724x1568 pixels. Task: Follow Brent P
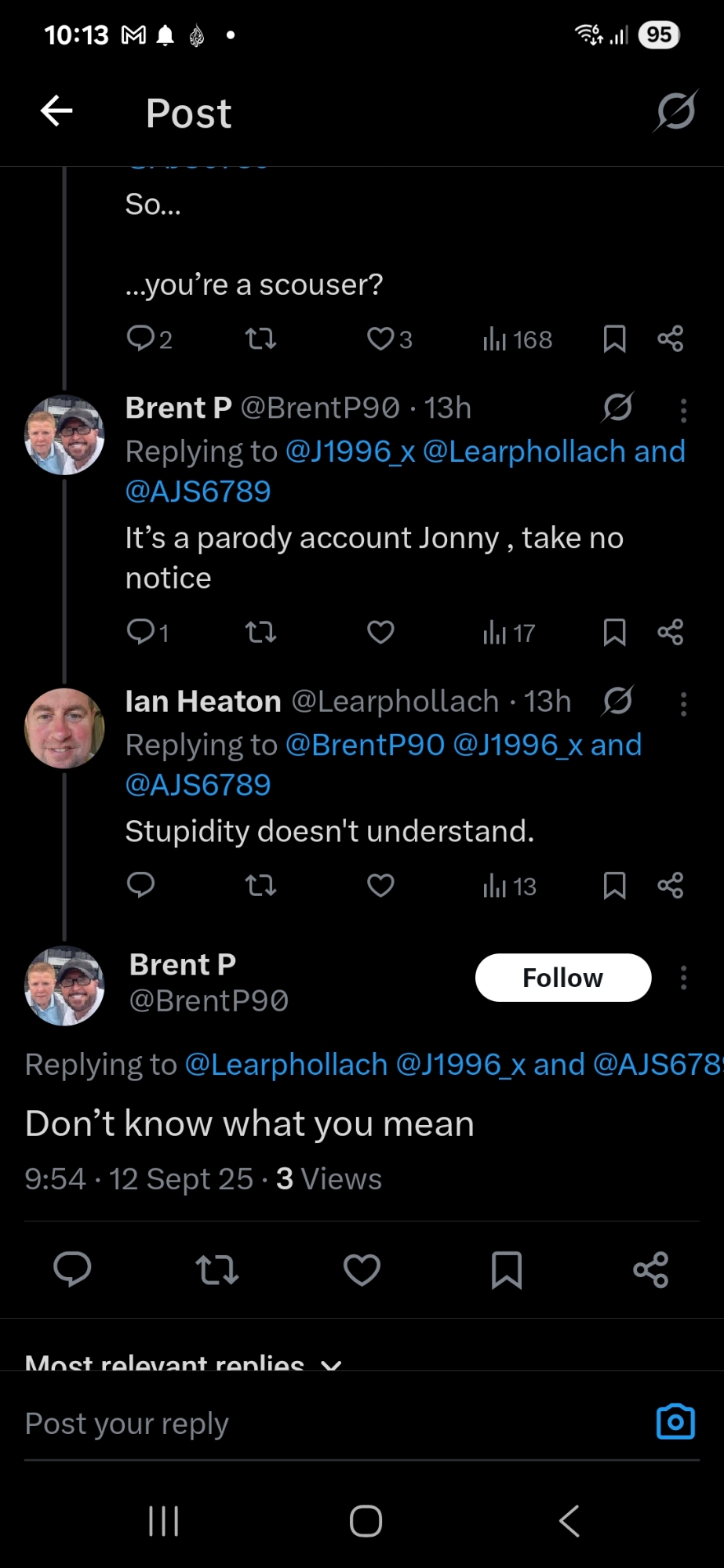562,978
